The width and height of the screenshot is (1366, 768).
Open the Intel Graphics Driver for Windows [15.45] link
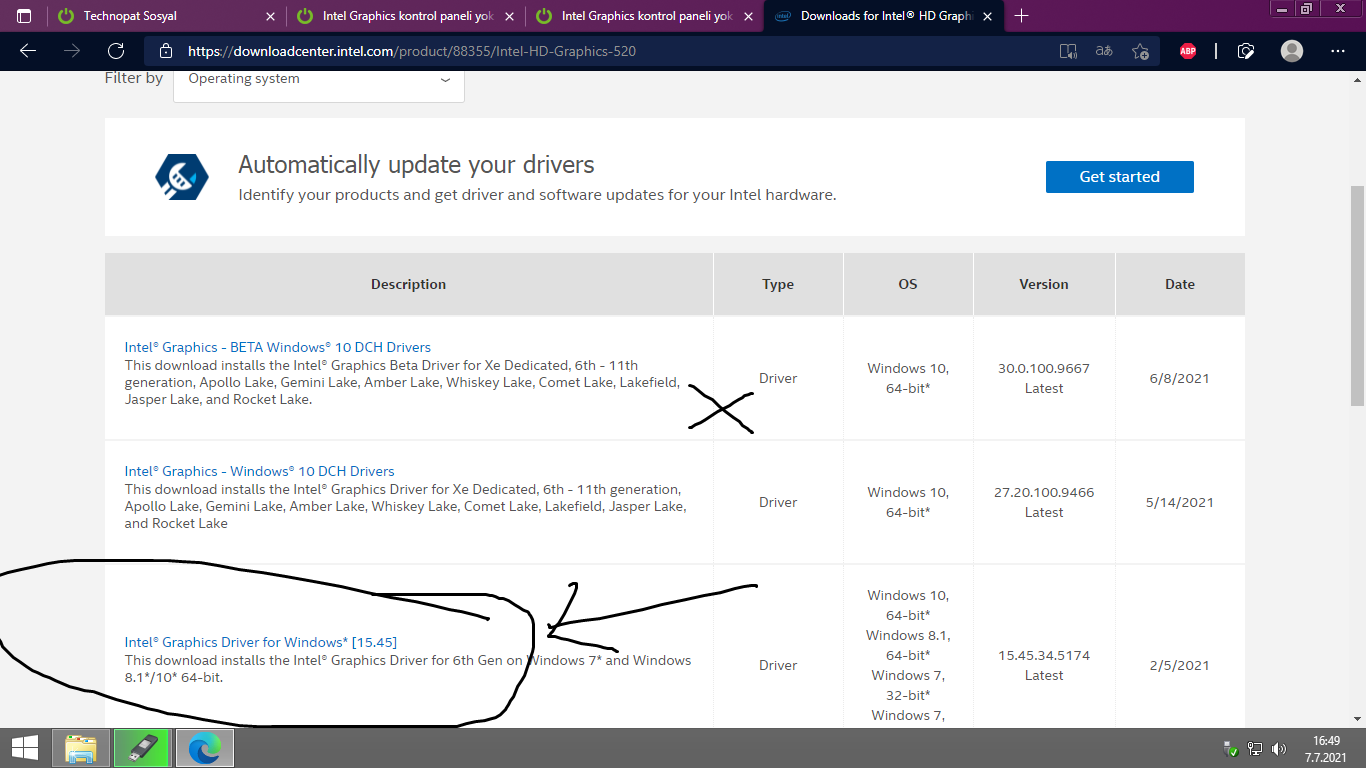click(x=261, y=642)
